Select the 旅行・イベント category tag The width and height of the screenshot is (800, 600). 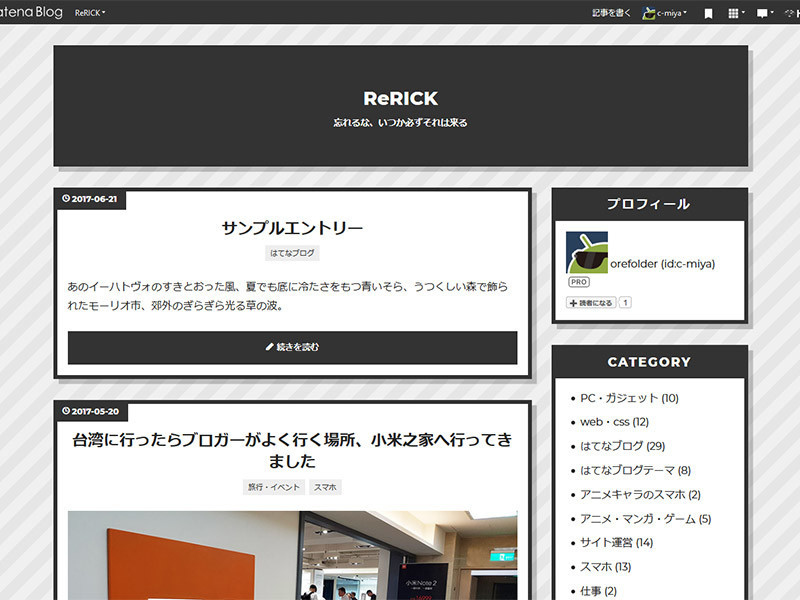(x=274, y=487)
